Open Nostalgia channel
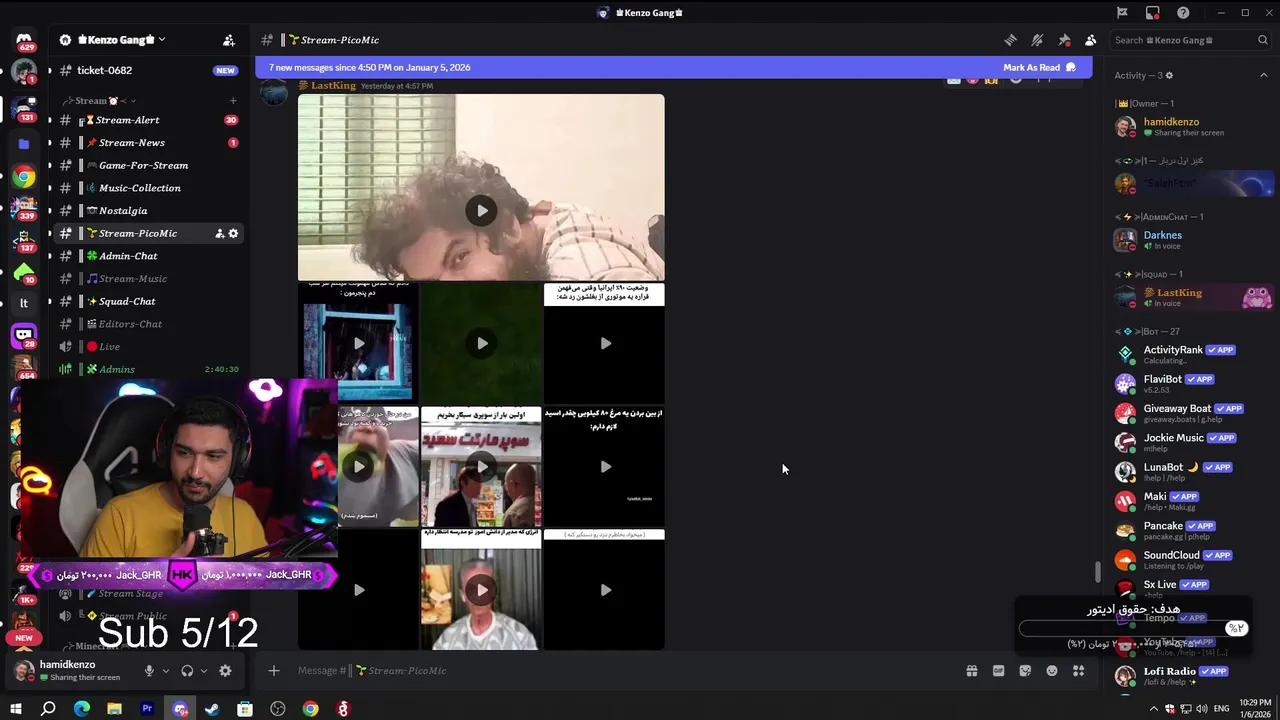Viewport: 1280px width, 720px height. point(148,211)
